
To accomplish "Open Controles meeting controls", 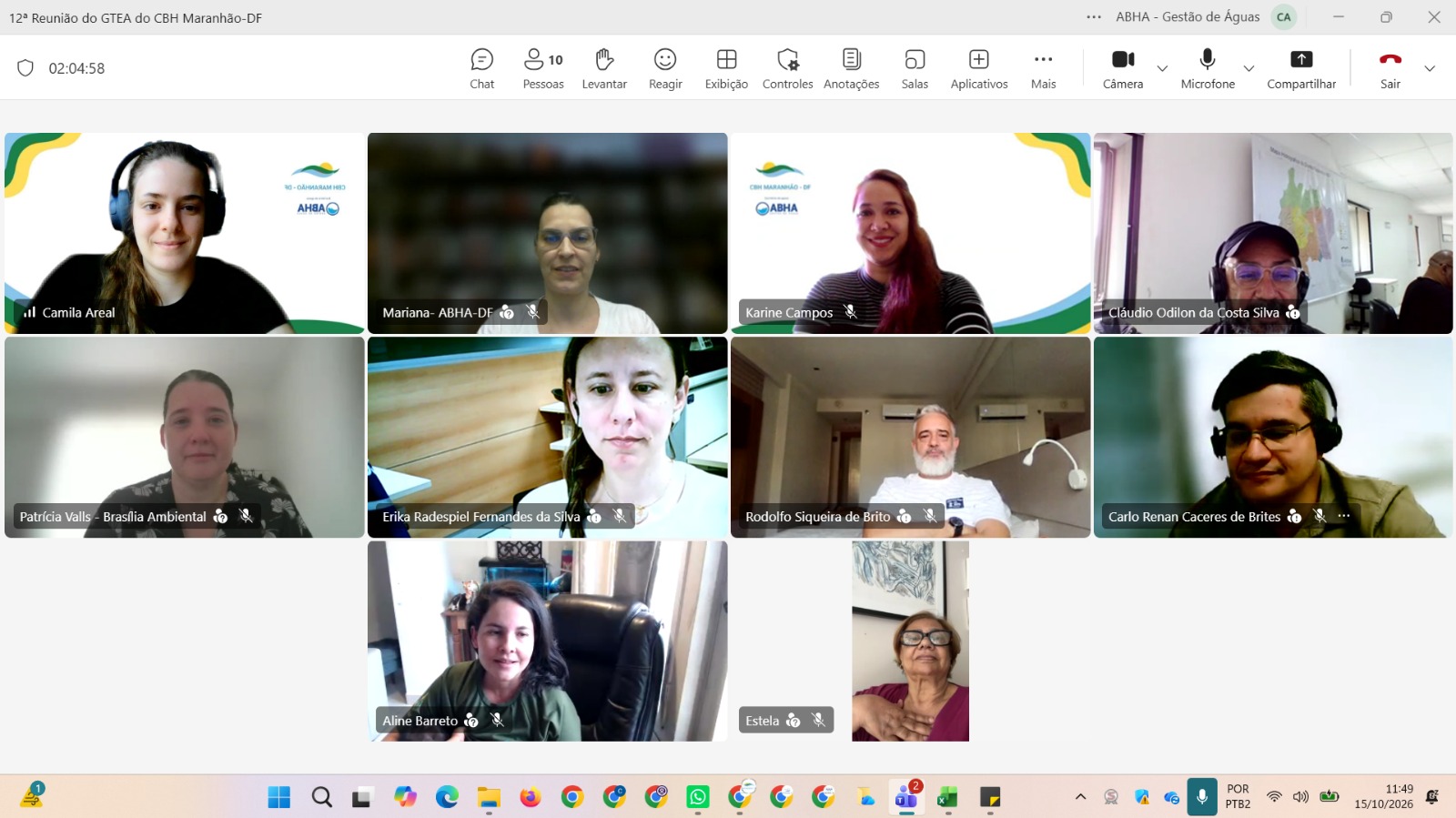I will tap(787, 69).
